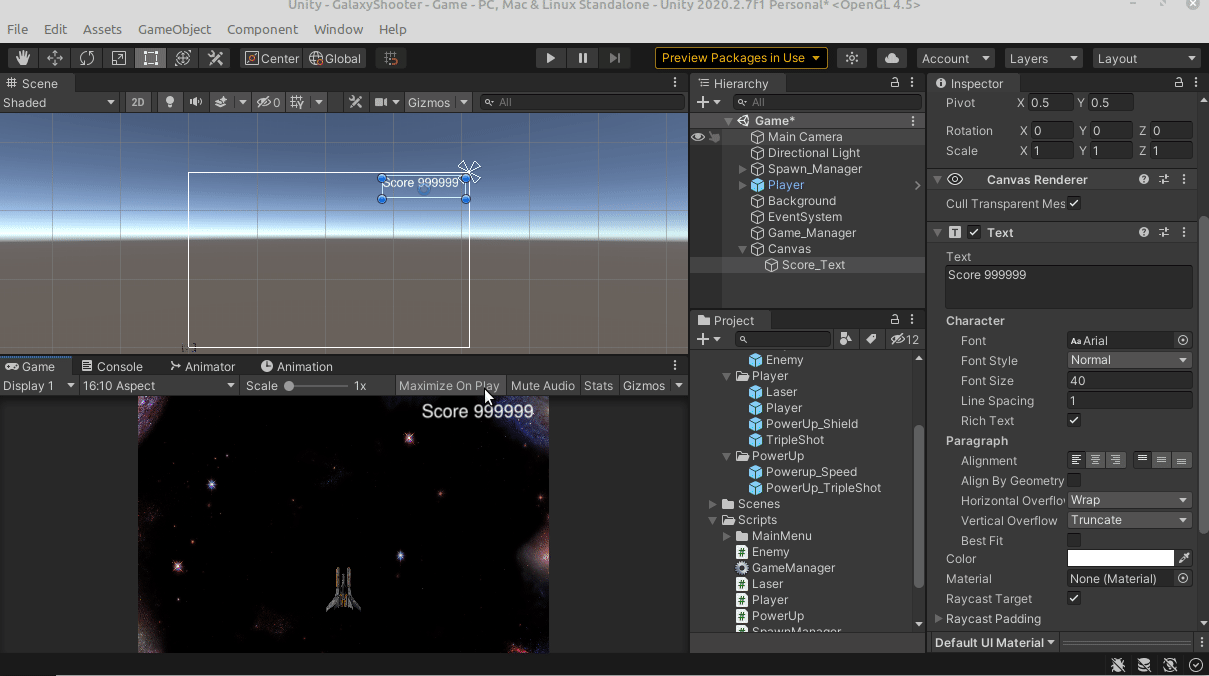Select the Scale tool

coord(119,58)
